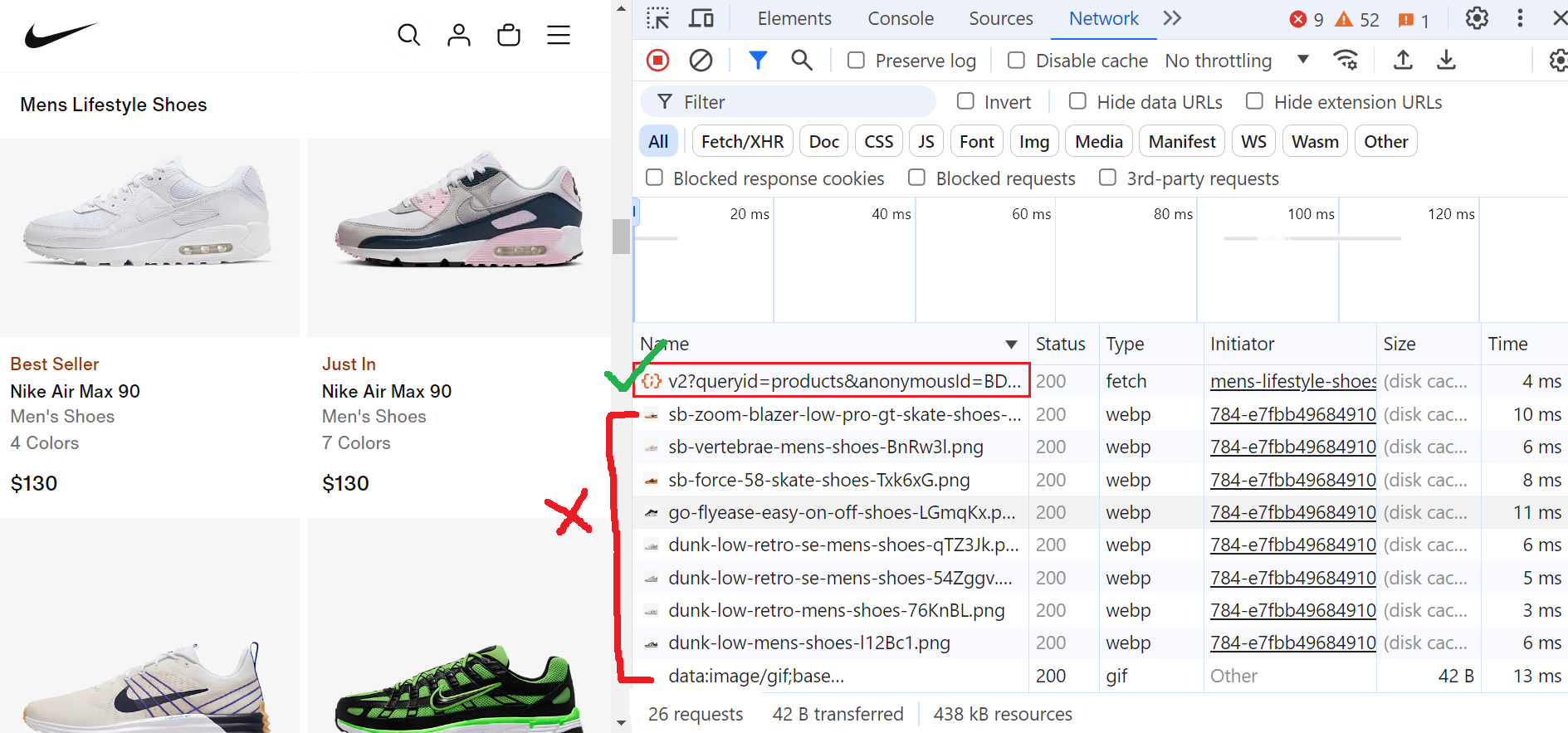Viewport: 1568px width, 733px height.
Task: Filter requests by Font
Action: [977, 141]
